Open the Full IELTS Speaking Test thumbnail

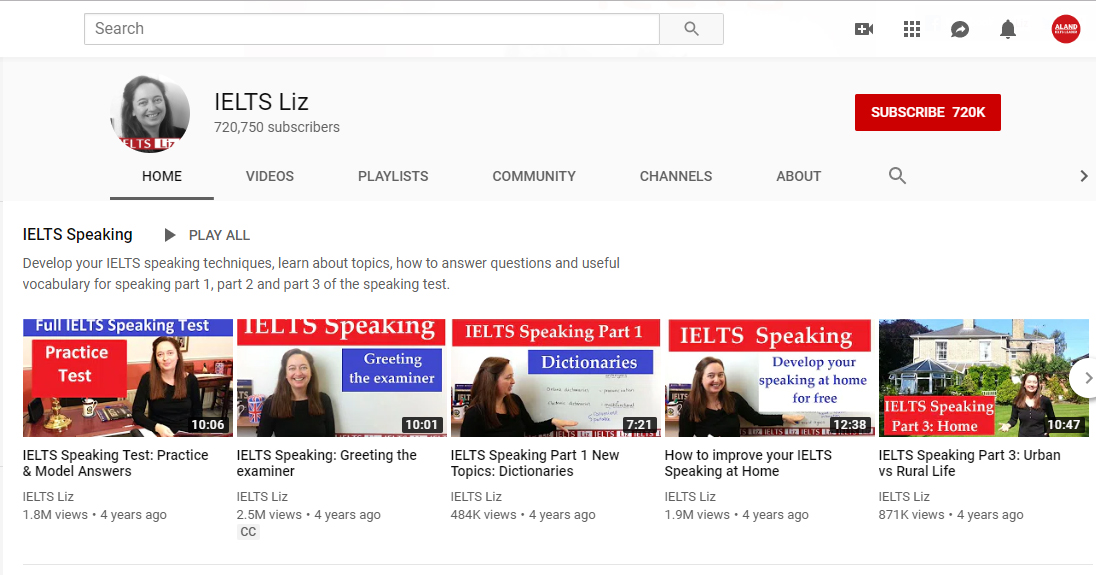(x=128, y=378)
